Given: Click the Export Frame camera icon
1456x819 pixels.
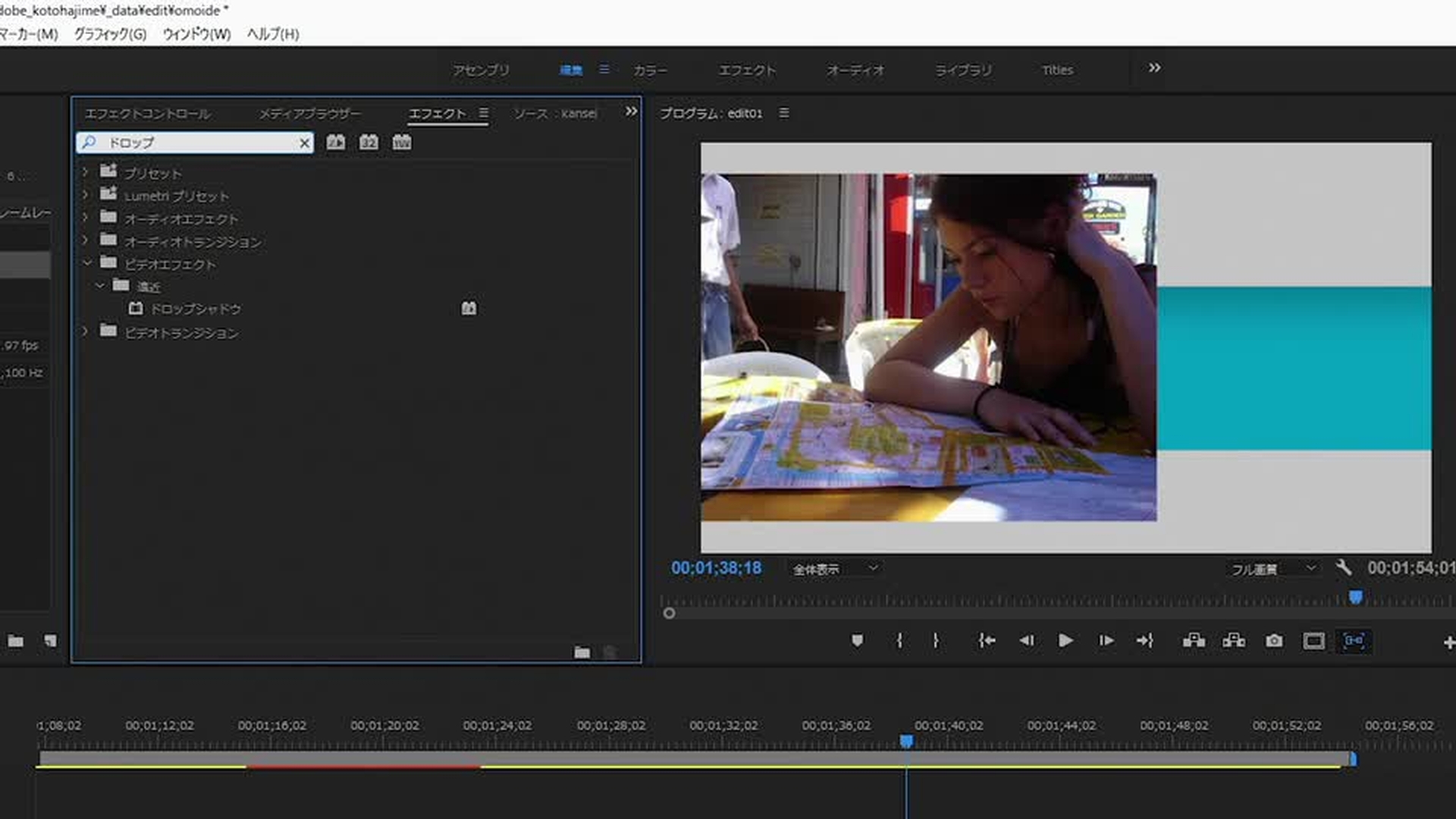Looking at the screenshot, I should pyautogui.click(x=1274, y=641).
